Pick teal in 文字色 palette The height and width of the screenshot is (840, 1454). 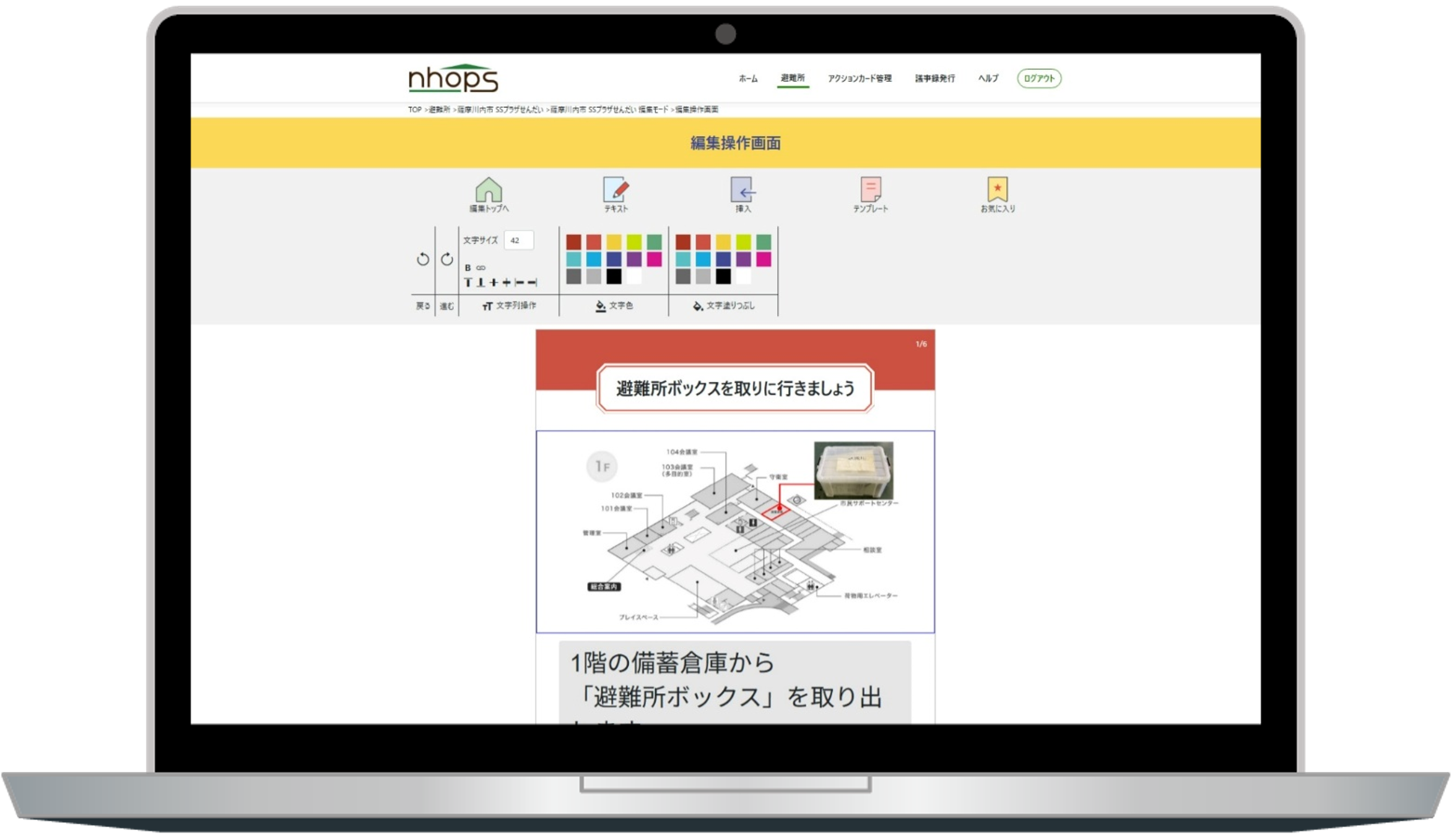(x=573, y=259)
